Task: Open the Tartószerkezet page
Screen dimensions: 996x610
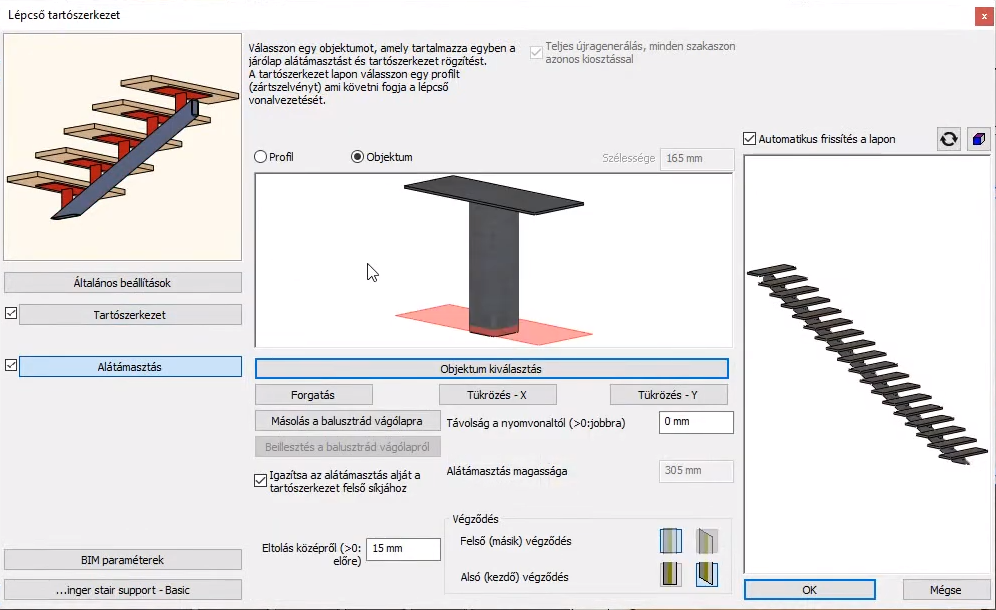Action: point(130,315)
